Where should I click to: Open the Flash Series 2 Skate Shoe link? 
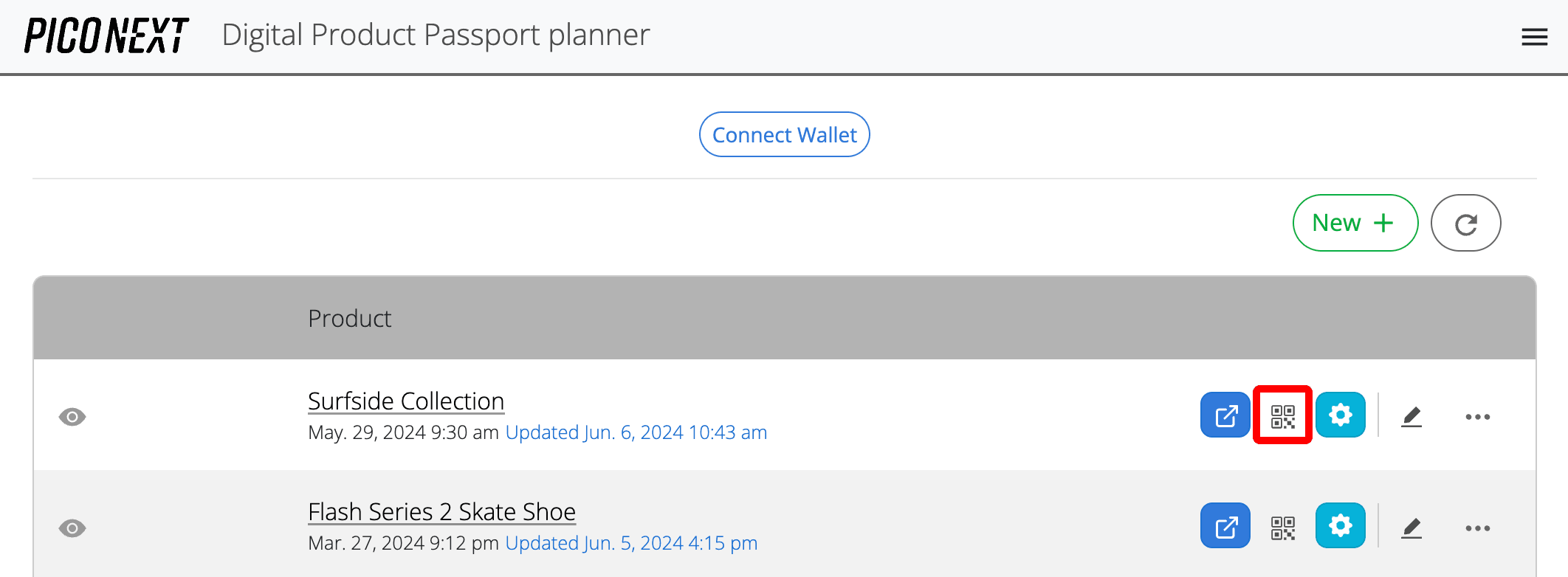coord(441,512)
